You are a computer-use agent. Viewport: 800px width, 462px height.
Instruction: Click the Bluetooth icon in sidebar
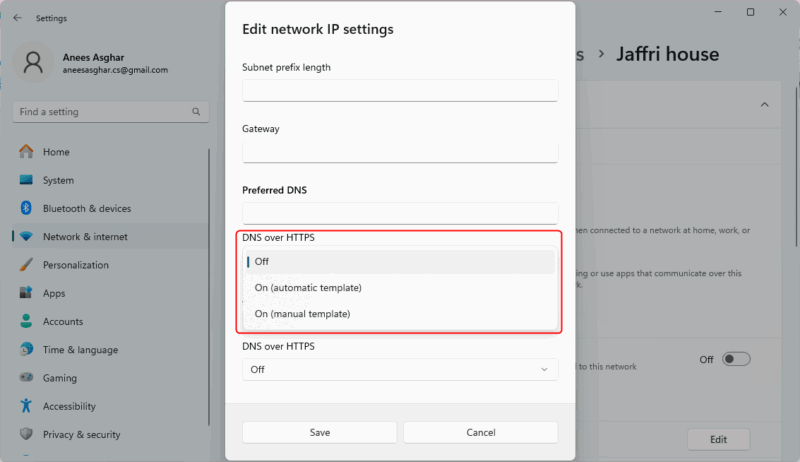coord(26,208)
